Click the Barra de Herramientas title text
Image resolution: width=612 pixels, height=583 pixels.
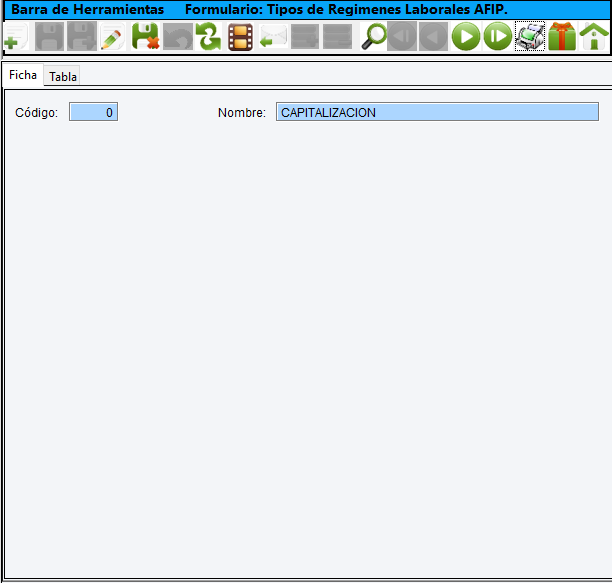pyautogui.click(x=88, y=9)
